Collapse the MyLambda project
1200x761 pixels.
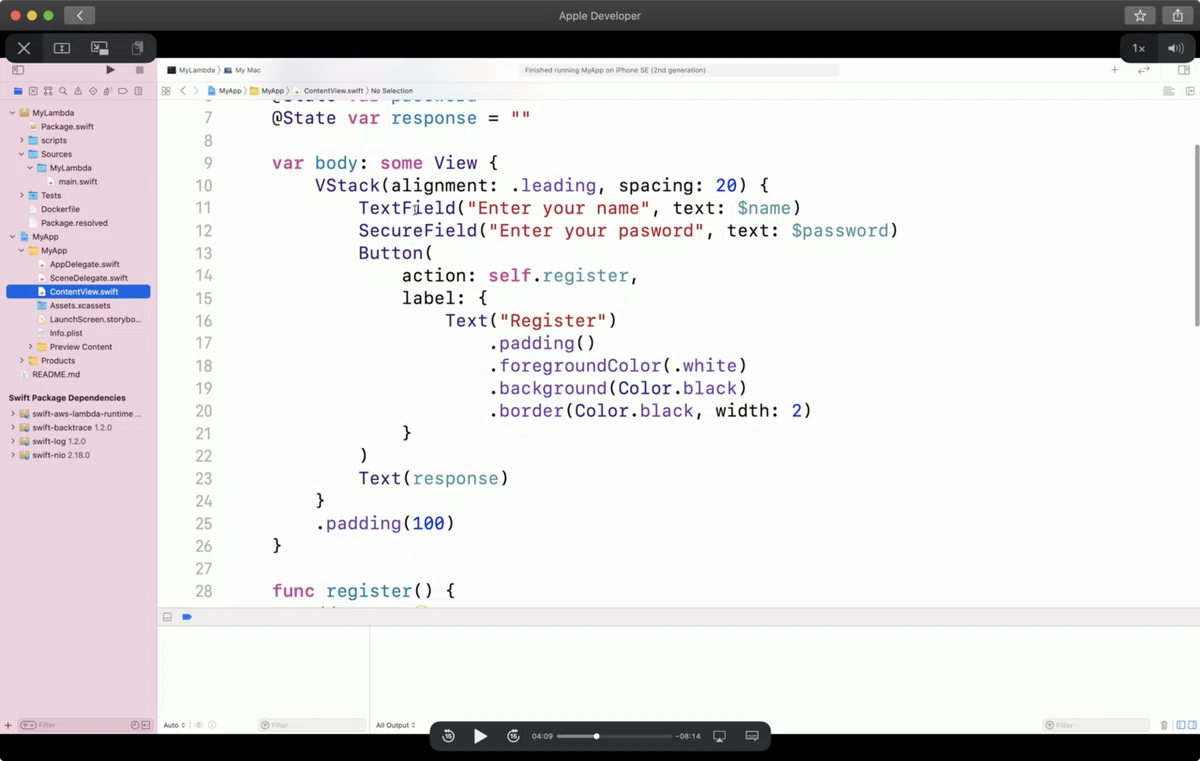pos(12,113)
